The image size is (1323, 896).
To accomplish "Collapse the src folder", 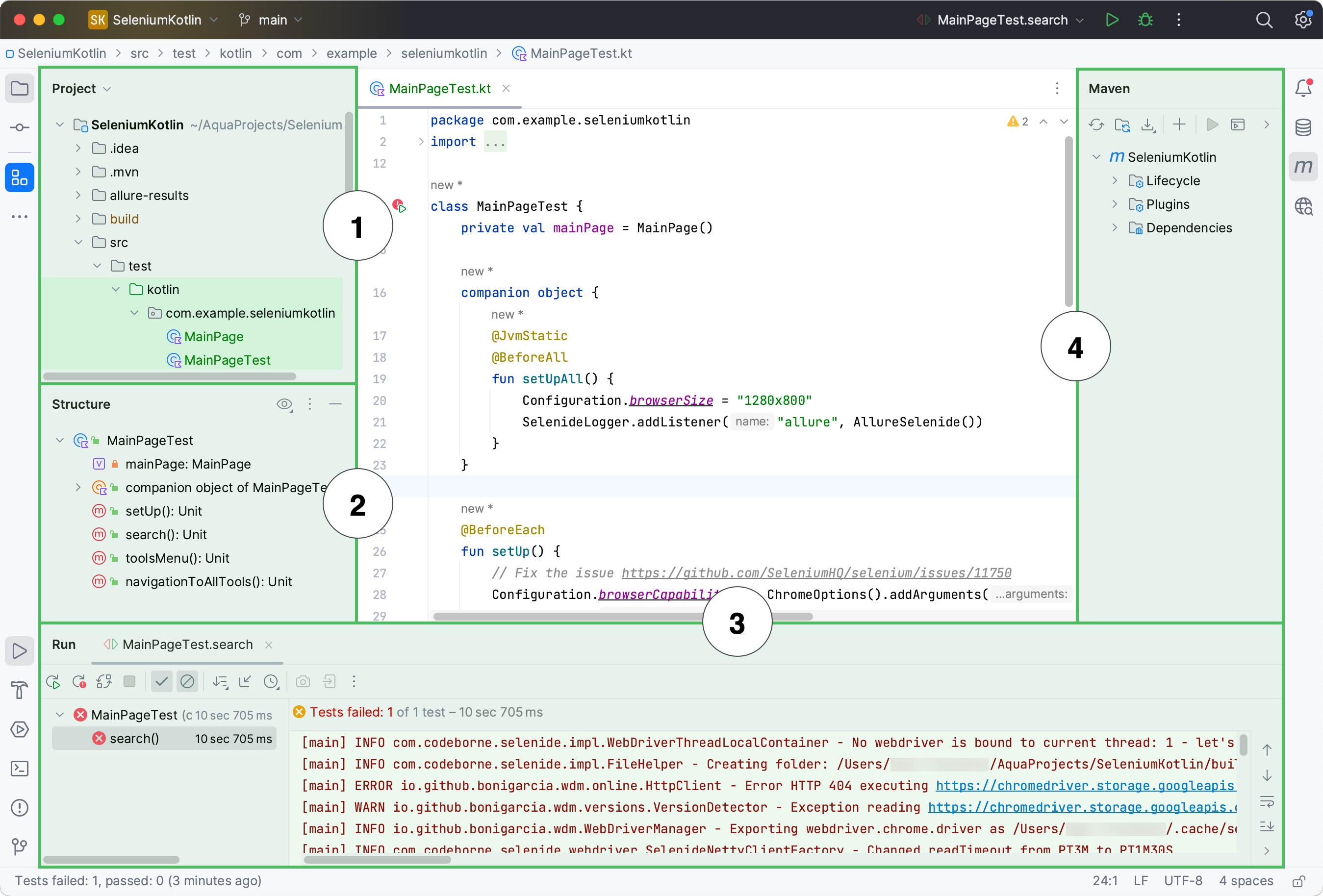I will (78, 242).
